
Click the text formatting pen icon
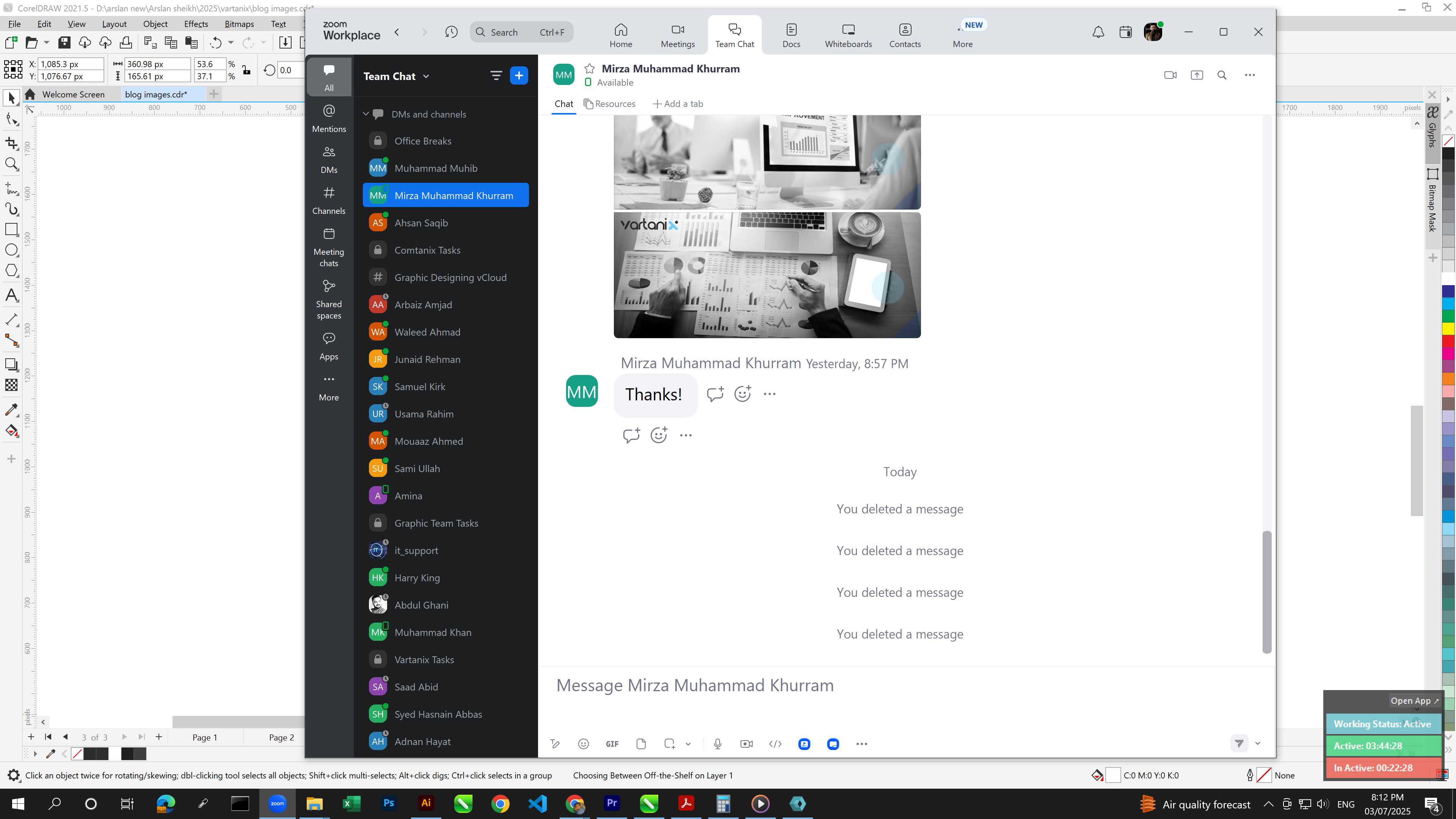[x=555, y=744]
